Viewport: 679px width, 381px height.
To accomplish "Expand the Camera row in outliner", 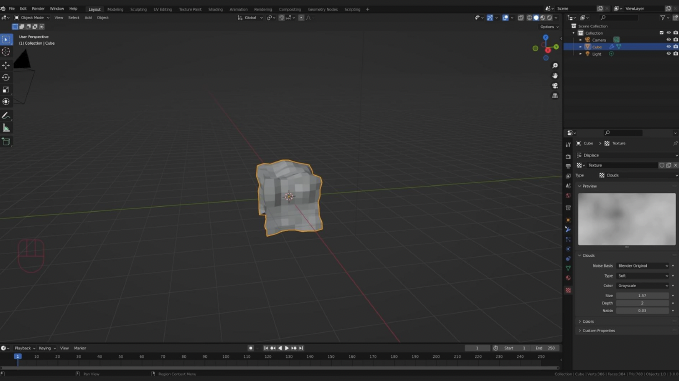I will 580,40.
